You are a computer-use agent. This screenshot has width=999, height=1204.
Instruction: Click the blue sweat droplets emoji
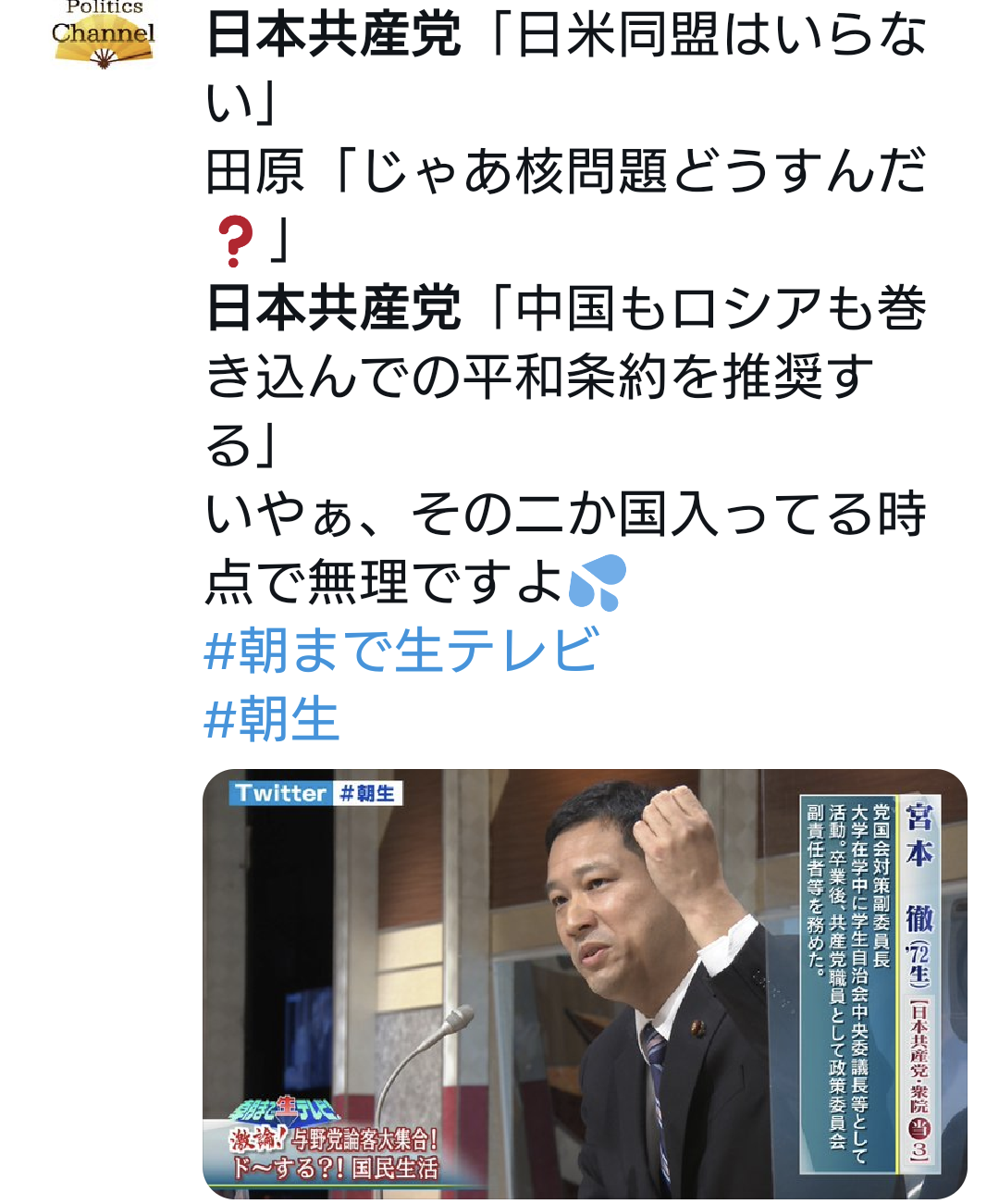pyautogui.click(x=598, y=582)
